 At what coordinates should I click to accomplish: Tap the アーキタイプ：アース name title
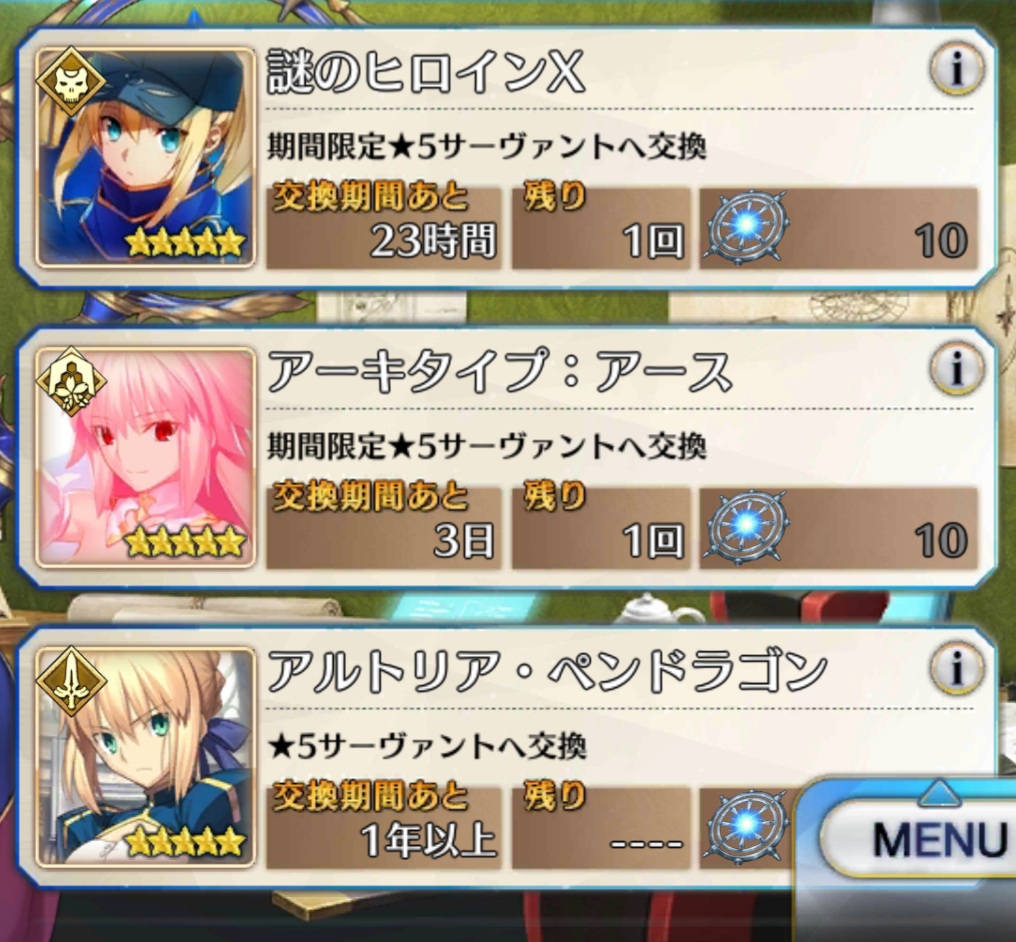pyautogui.click(x=500, y=371)
